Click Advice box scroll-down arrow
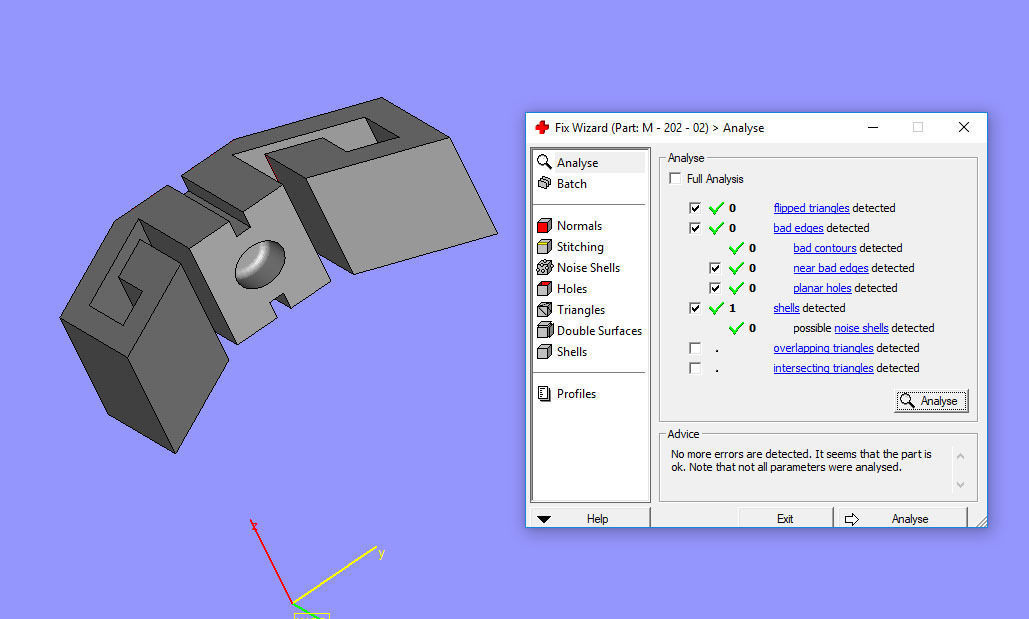The width and height of the screenshot is (1029, 619). (x=960, y=484)
